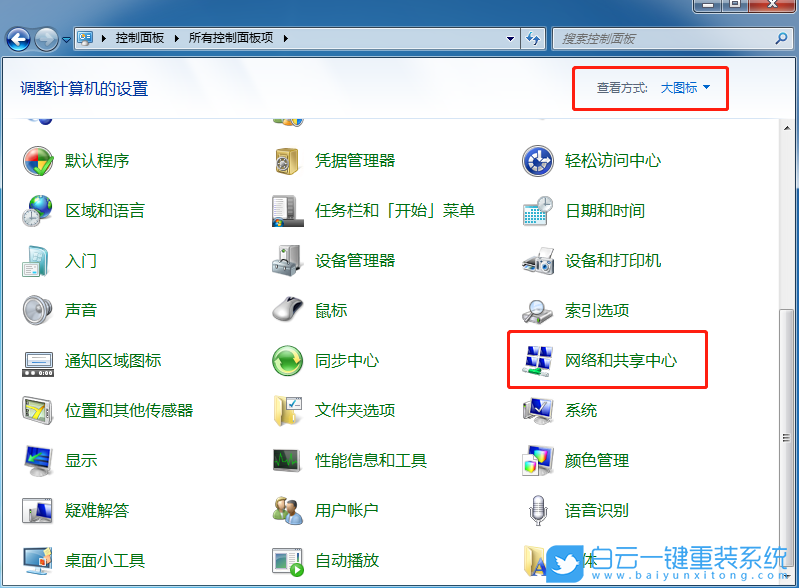Click the 网络和共享中心 link text
The width and height of the screenshot is (799, 588).
pyautogui.click(x=621, y=361)
